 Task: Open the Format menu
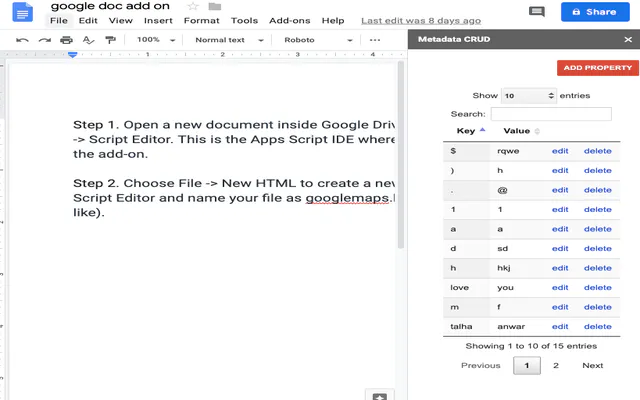201,20
